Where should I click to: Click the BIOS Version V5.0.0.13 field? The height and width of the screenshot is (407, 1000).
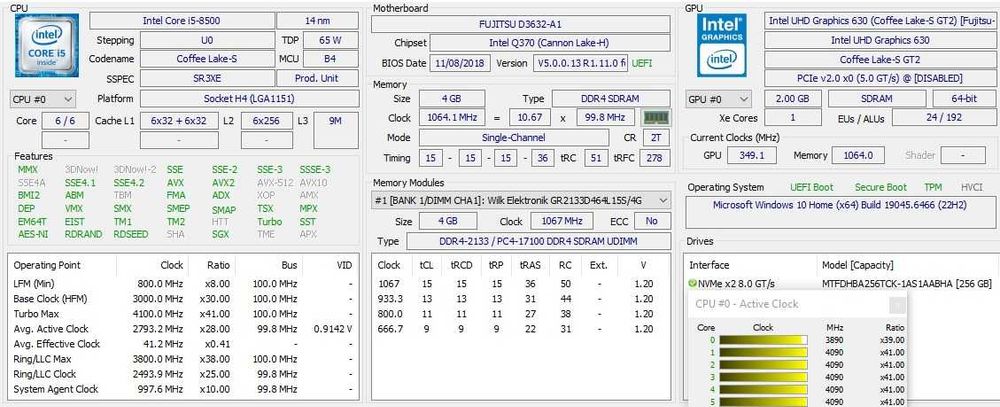[x=580, y=63]
